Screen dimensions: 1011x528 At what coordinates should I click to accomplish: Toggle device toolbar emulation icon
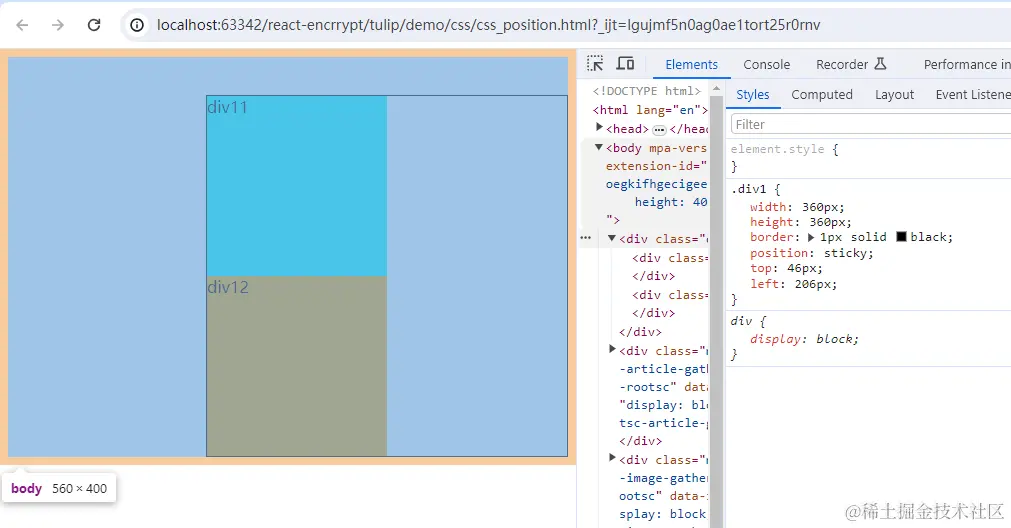pyautogui.click(x=625, y=63)
